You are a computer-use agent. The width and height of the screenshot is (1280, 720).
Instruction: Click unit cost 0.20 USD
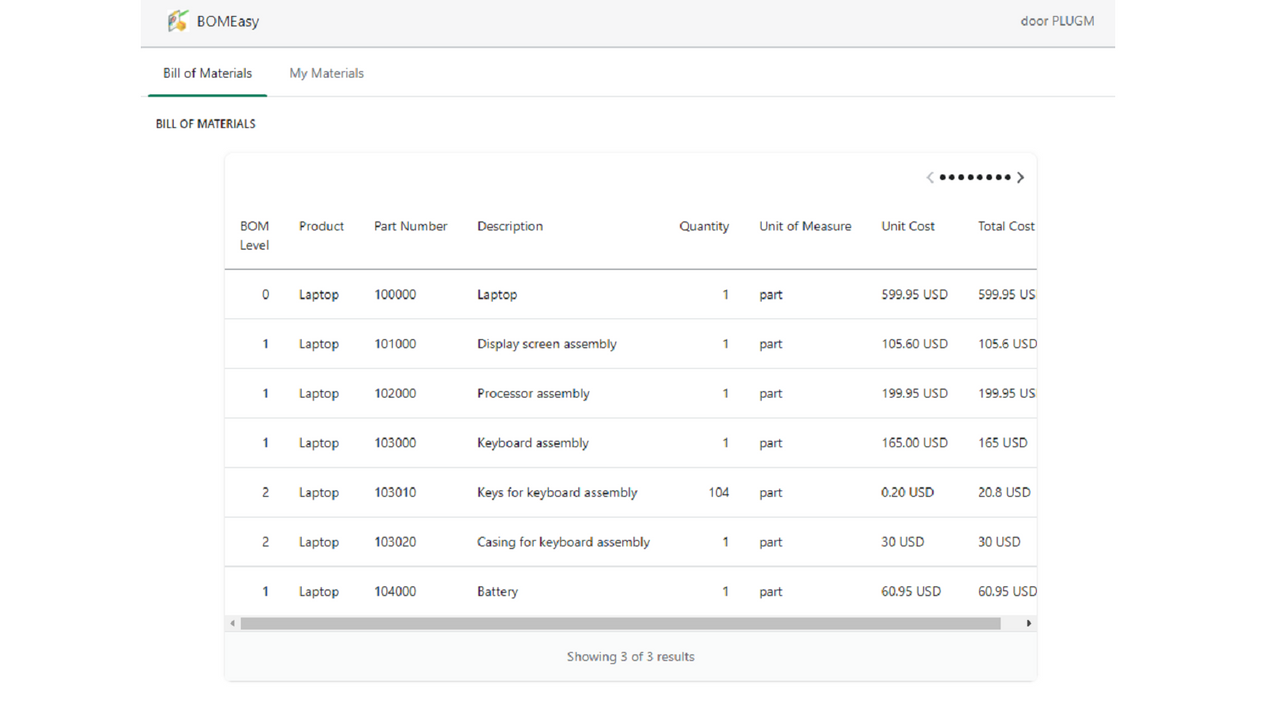pyautogui.click(x=907, y=493)
